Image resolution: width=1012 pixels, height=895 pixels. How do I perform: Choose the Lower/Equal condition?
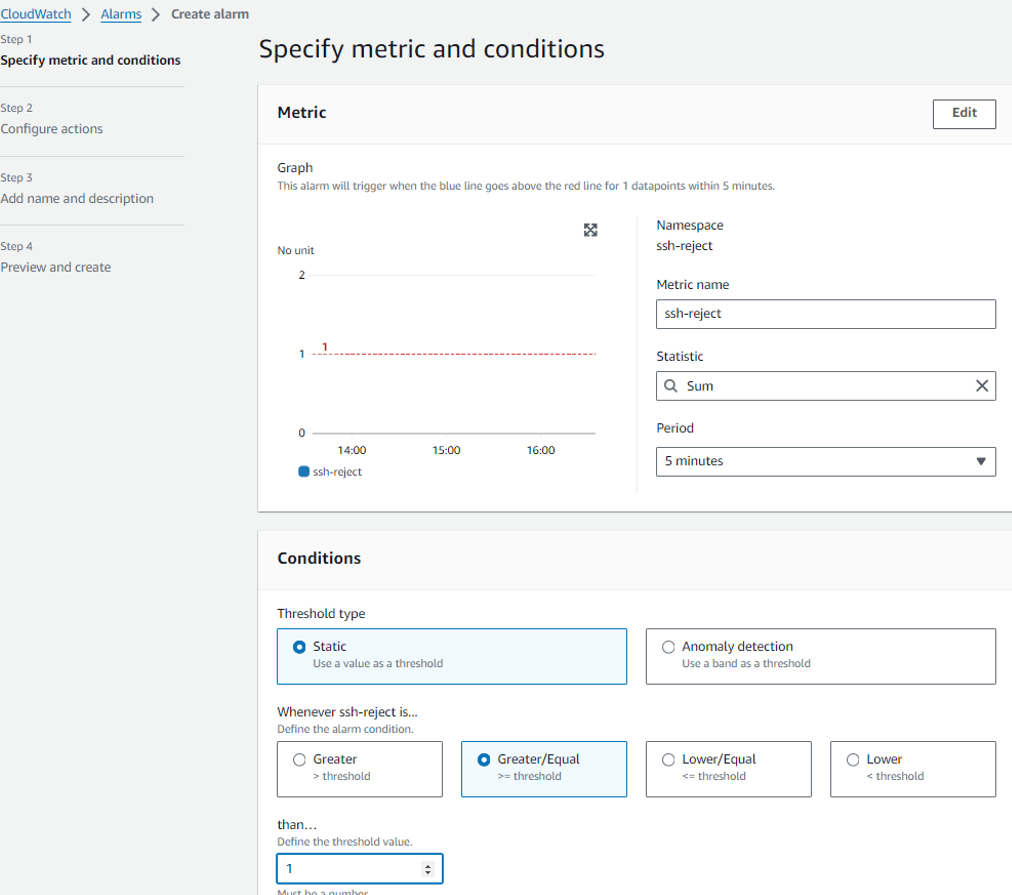668,760
